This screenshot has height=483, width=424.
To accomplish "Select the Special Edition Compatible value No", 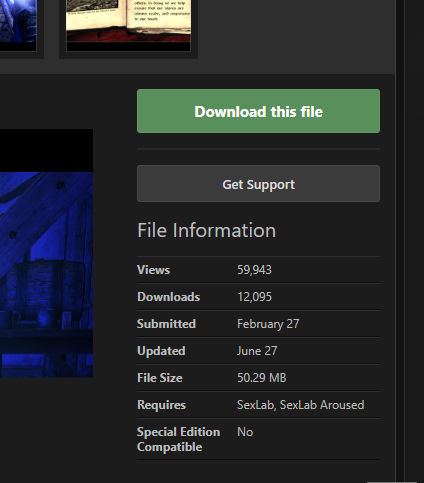I will pos(245,432).
